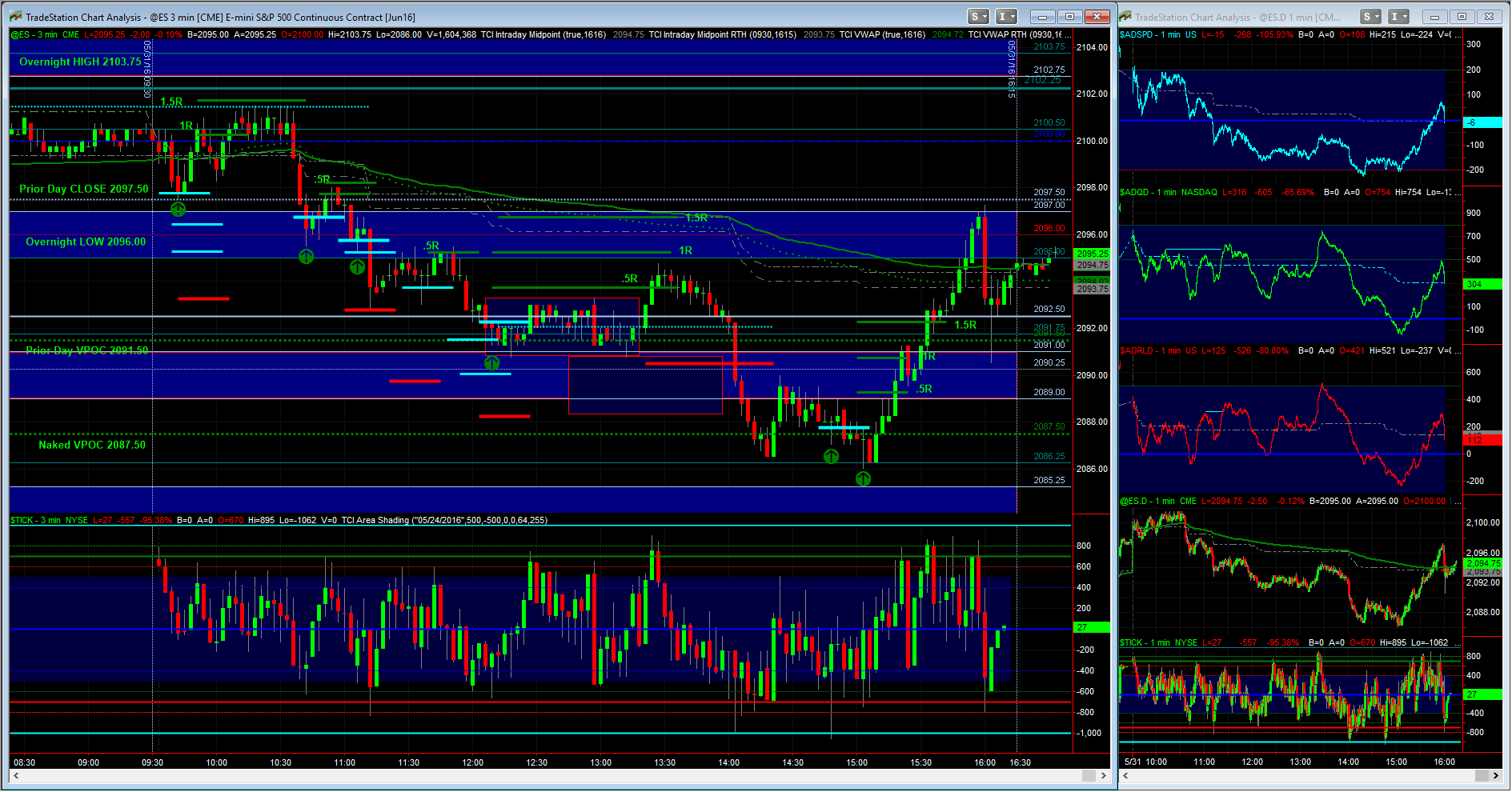
Task: Click the @ES.D 1 min CME status line
Action: pyautogui.click(x=1290, y=501)
